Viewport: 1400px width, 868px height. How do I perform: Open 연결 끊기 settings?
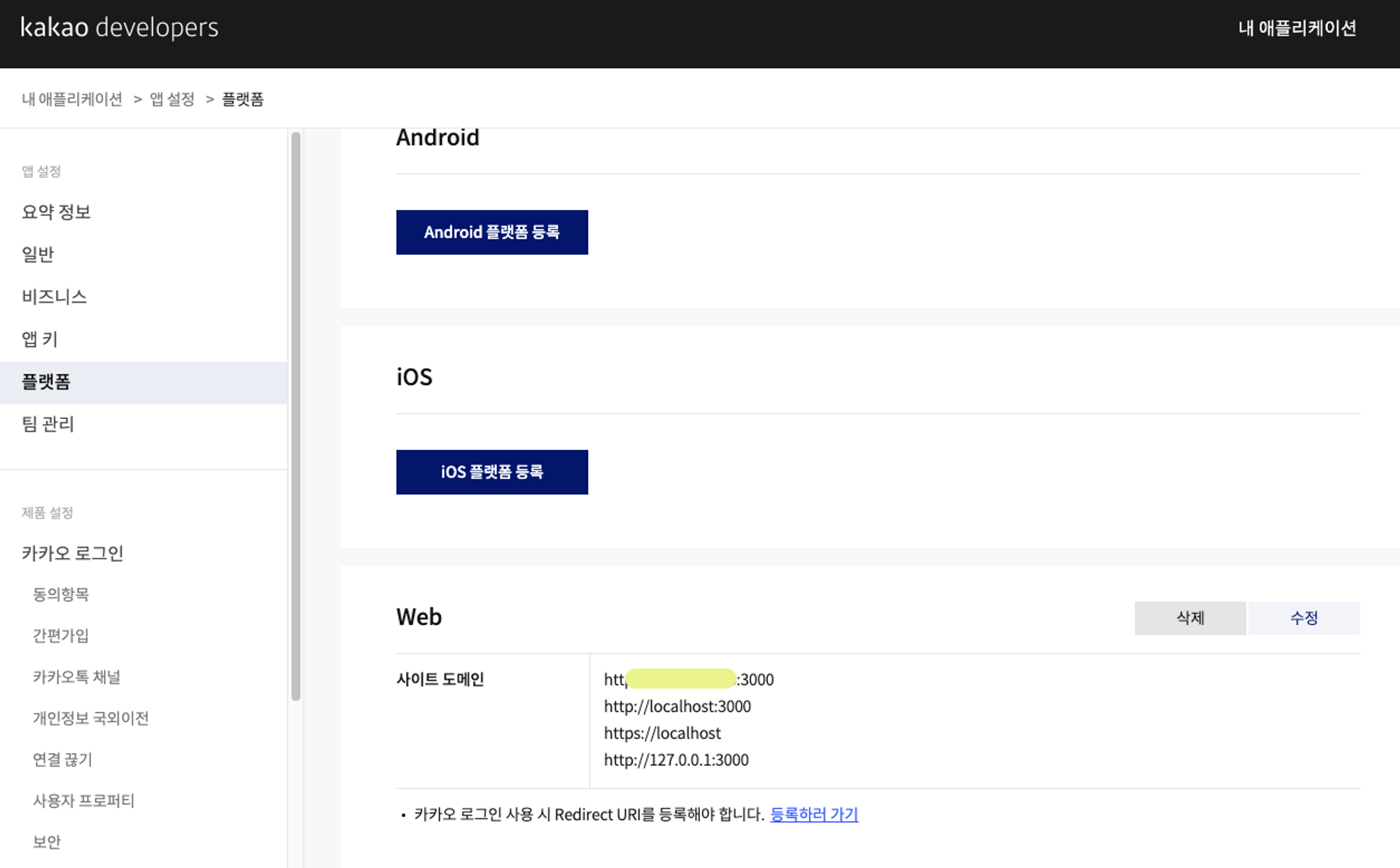tap(62, 759)
